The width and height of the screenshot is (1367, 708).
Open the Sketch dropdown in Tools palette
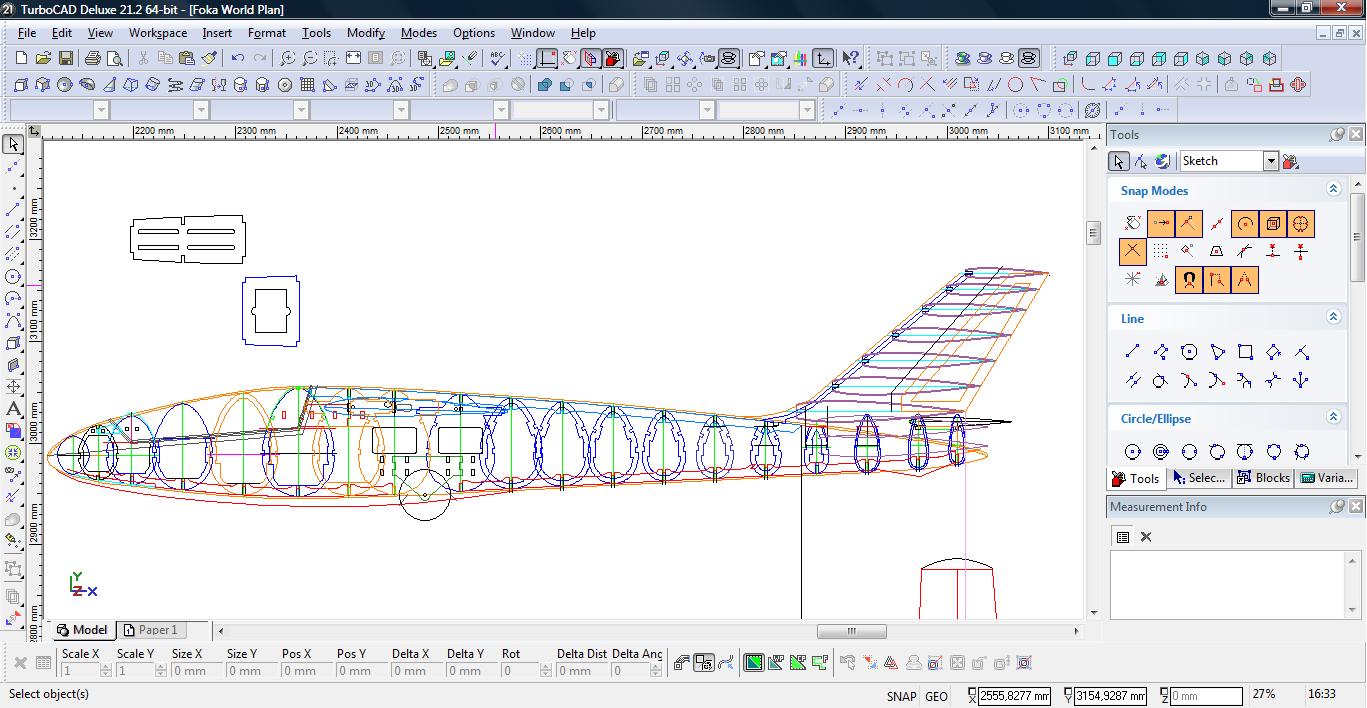point(1270,161)
